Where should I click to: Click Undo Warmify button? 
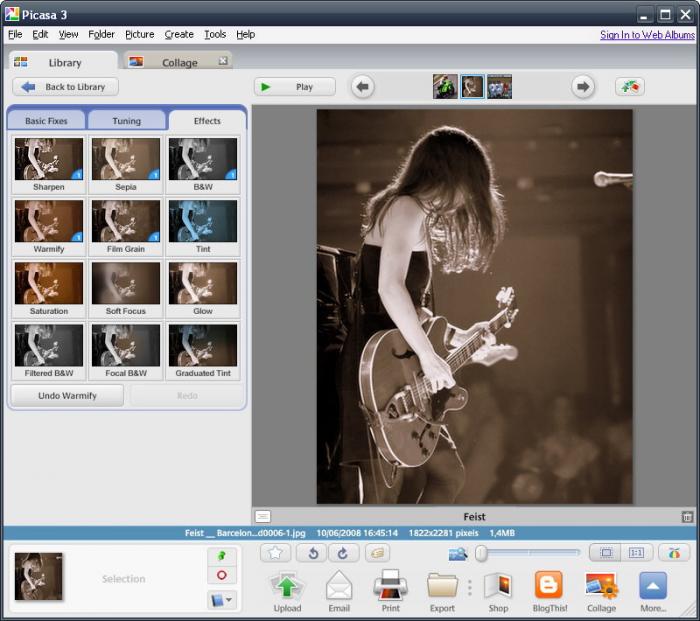tap(67, 396)
